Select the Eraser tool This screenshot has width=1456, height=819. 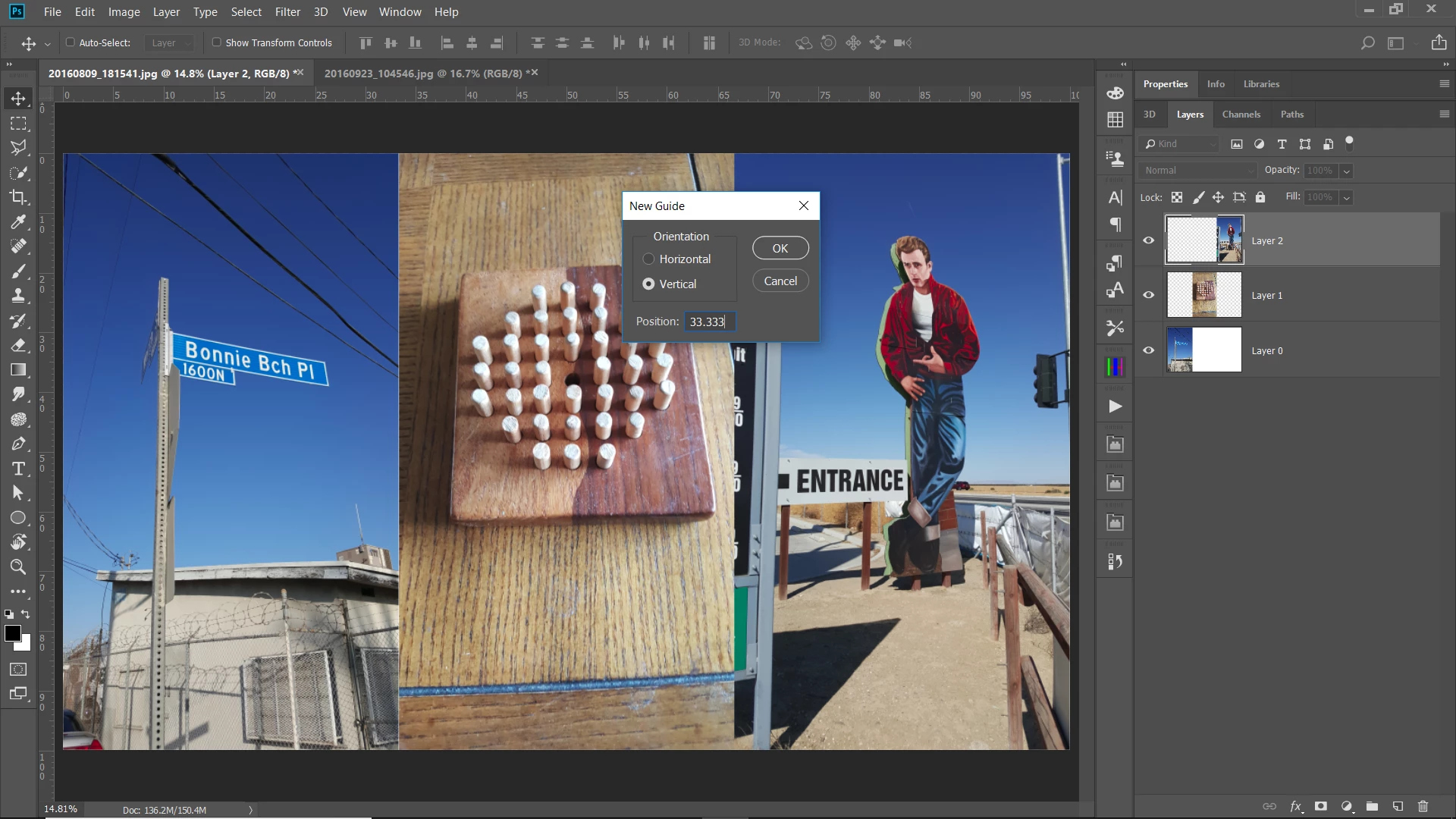(18, 345)
